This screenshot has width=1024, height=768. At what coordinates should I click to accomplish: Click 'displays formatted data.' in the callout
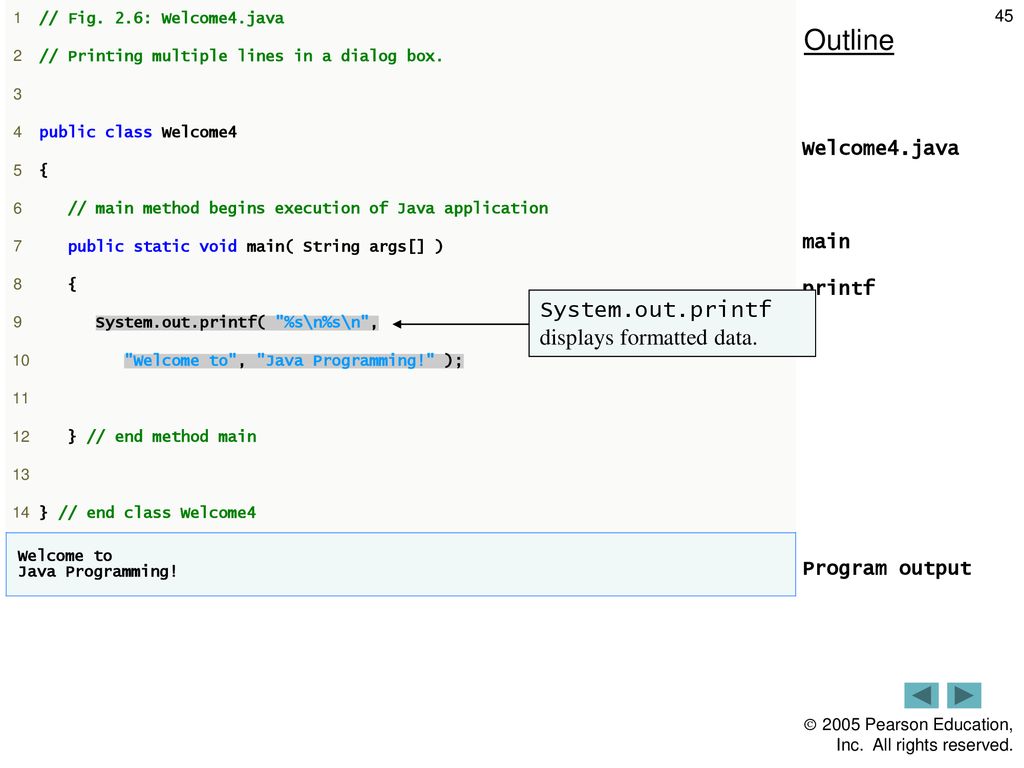648,338
